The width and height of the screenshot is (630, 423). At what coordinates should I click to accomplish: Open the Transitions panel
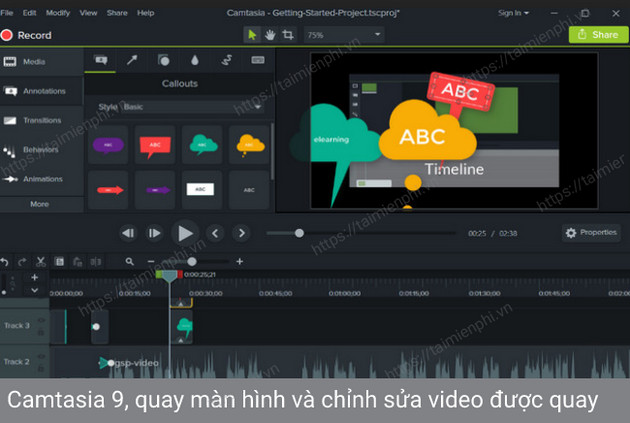(41, 121)
